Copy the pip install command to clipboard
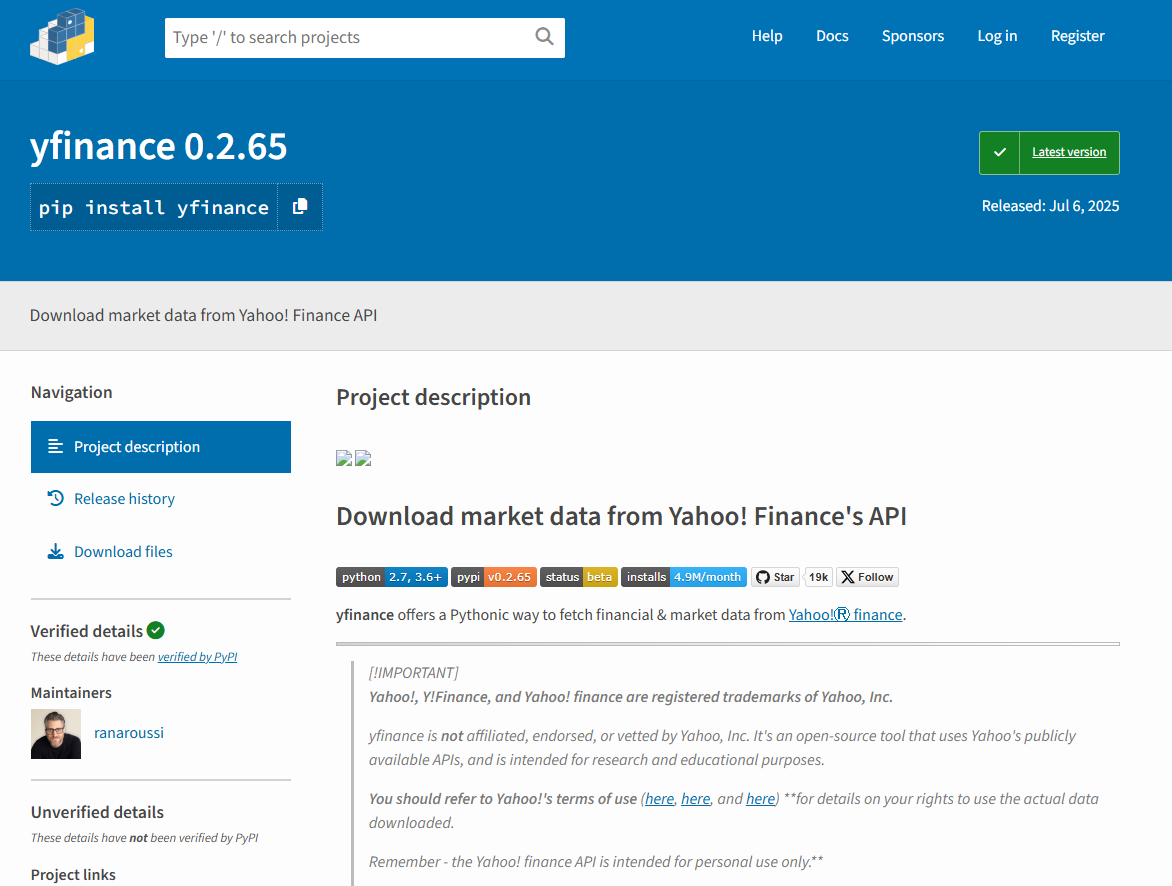 [300, 207]
